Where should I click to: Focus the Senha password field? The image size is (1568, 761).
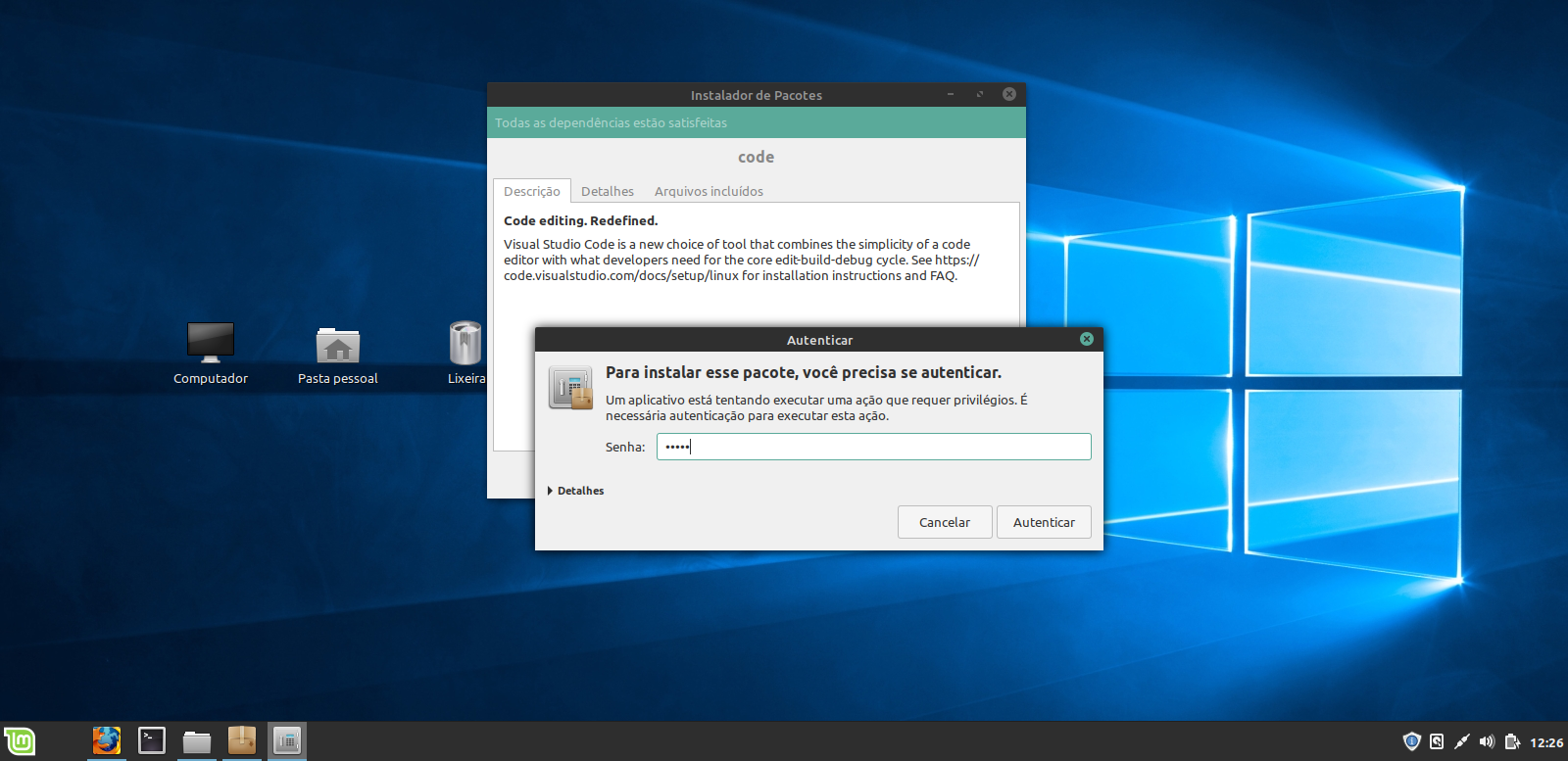pos(873,447)
